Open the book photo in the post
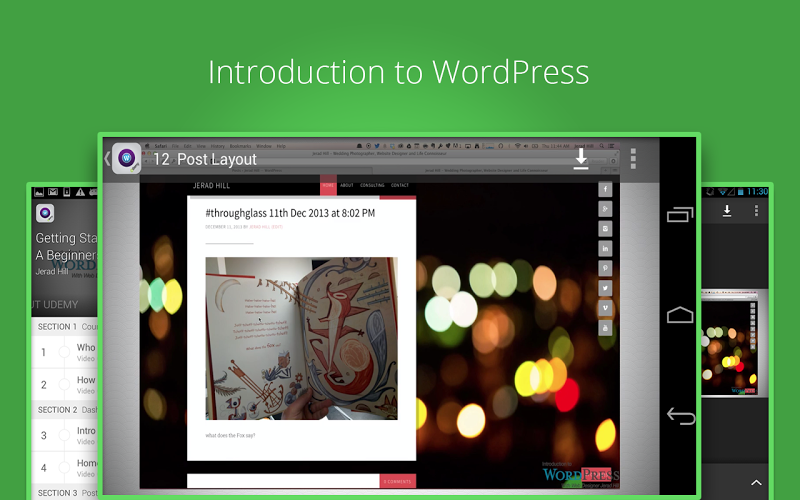 302,338
